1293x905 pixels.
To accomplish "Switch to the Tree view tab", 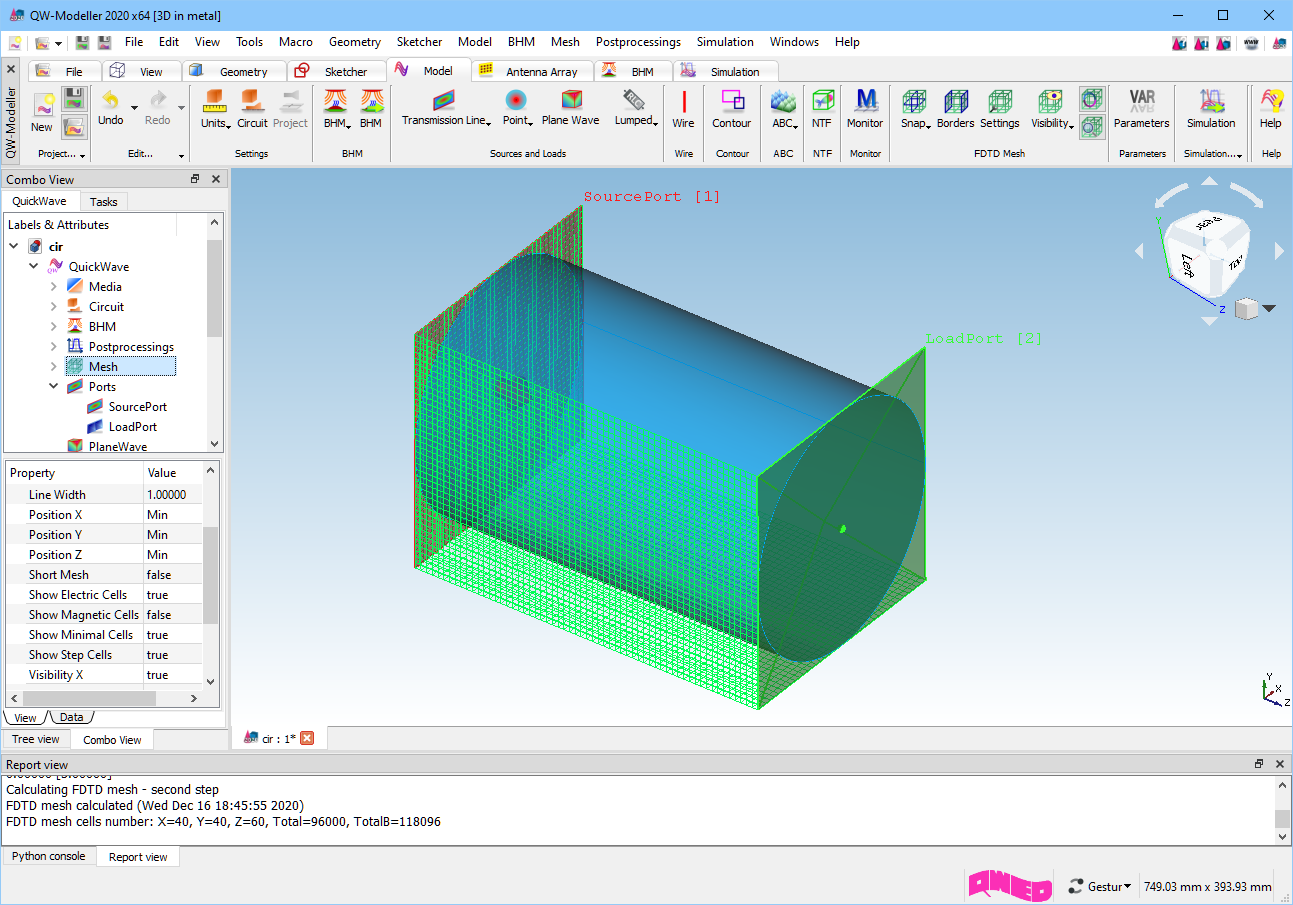I will (x=36, y=739).
